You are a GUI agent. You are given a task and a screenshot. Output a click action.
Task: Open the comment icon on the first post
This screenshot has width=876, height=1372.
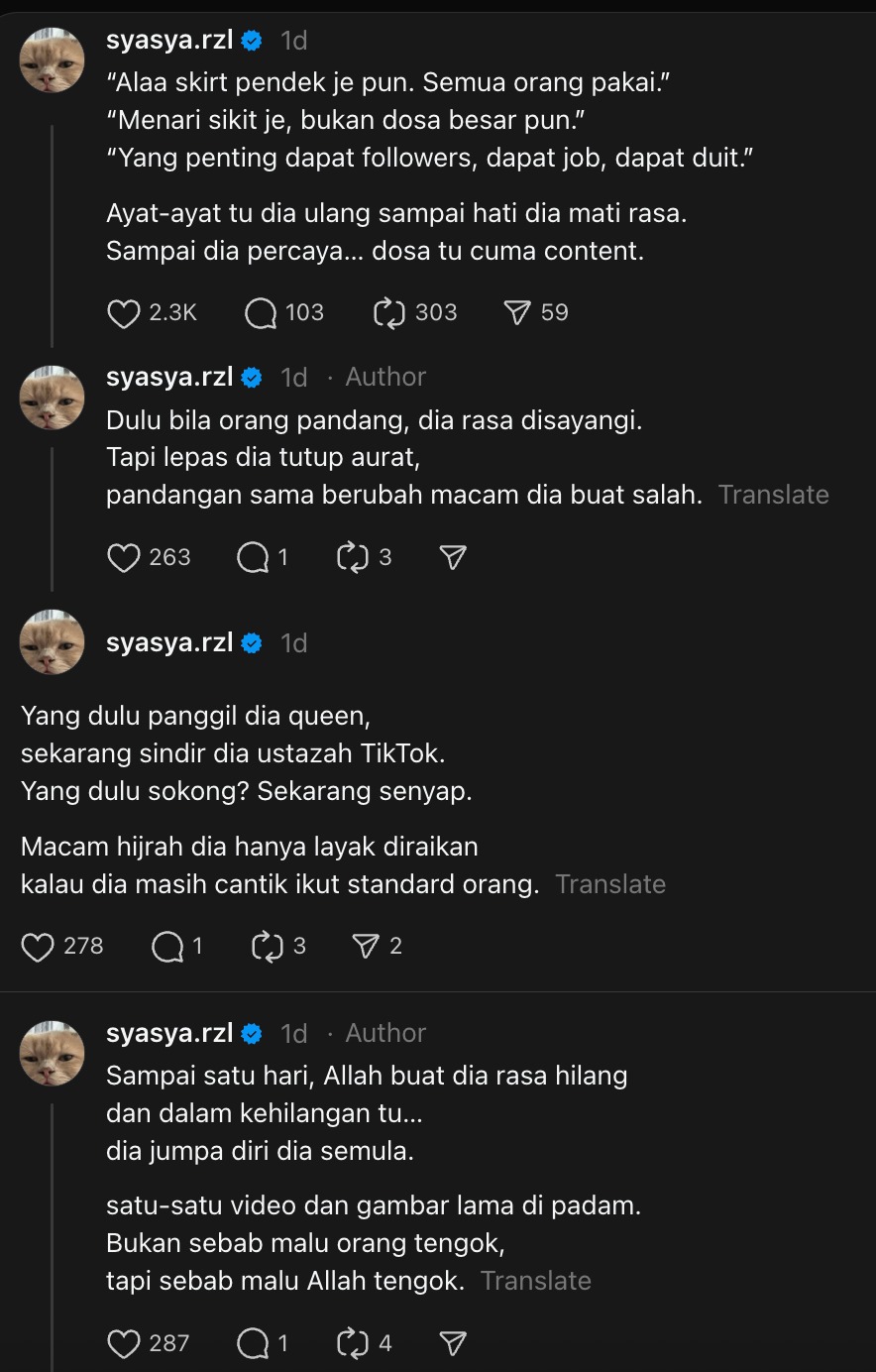[259, 312]
